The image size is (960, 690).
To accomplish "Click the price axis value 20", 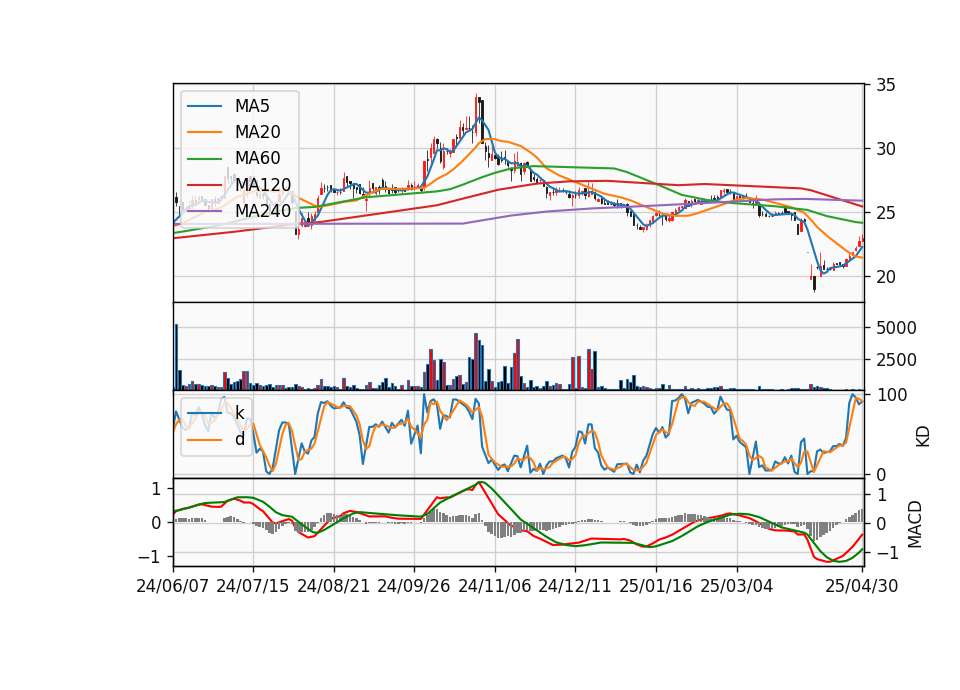I will [885, 277].
